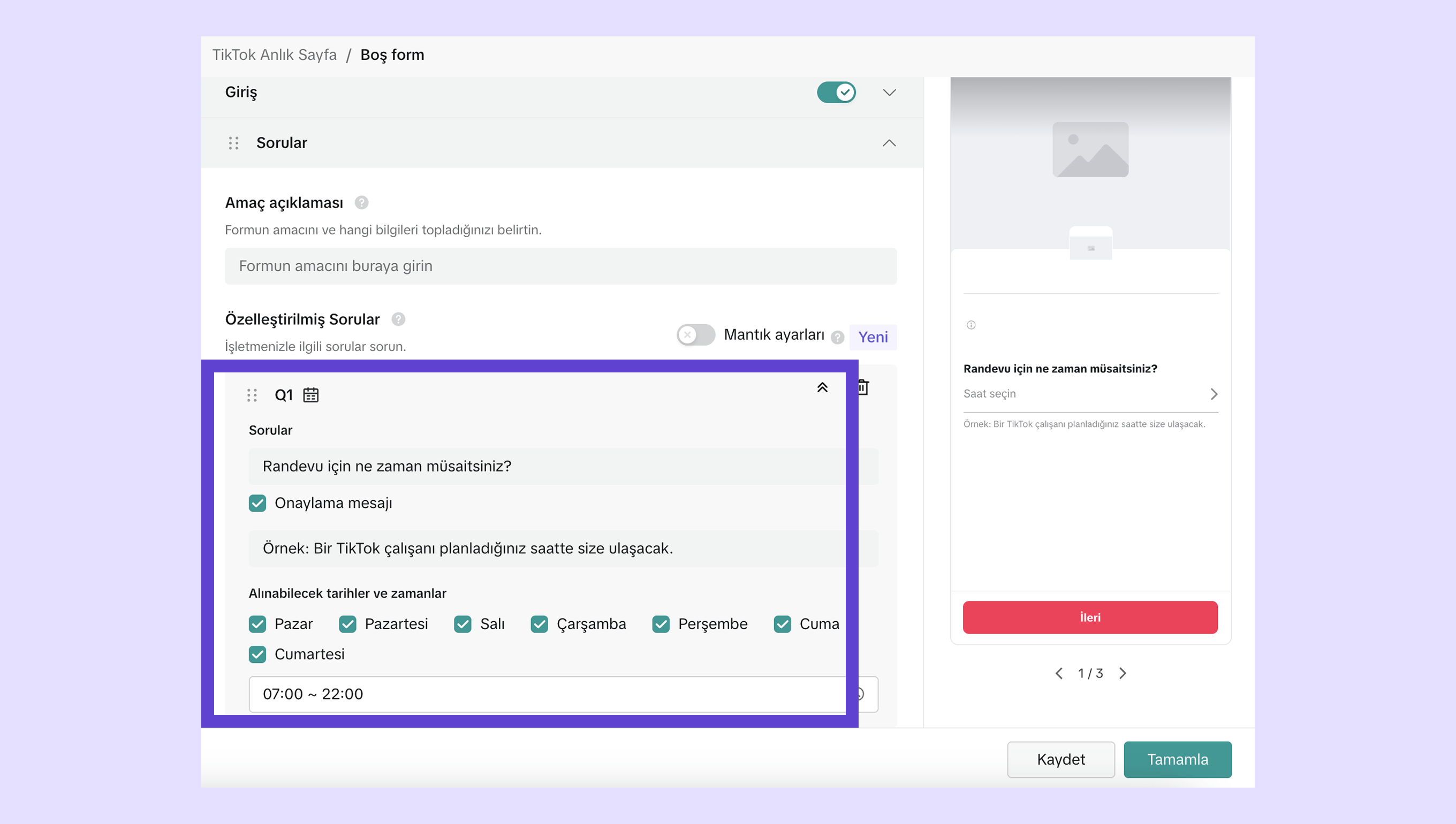Open the Saat seçin selector in preview
1456x824 pixels.
1090,394
